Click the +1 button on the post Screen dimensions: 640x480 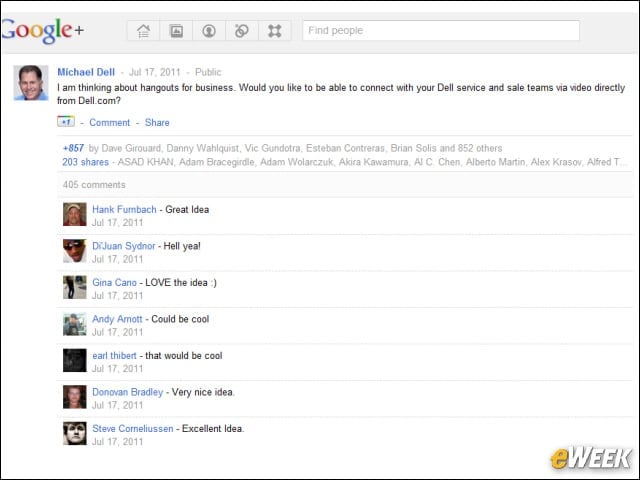[x=66, y=122]
